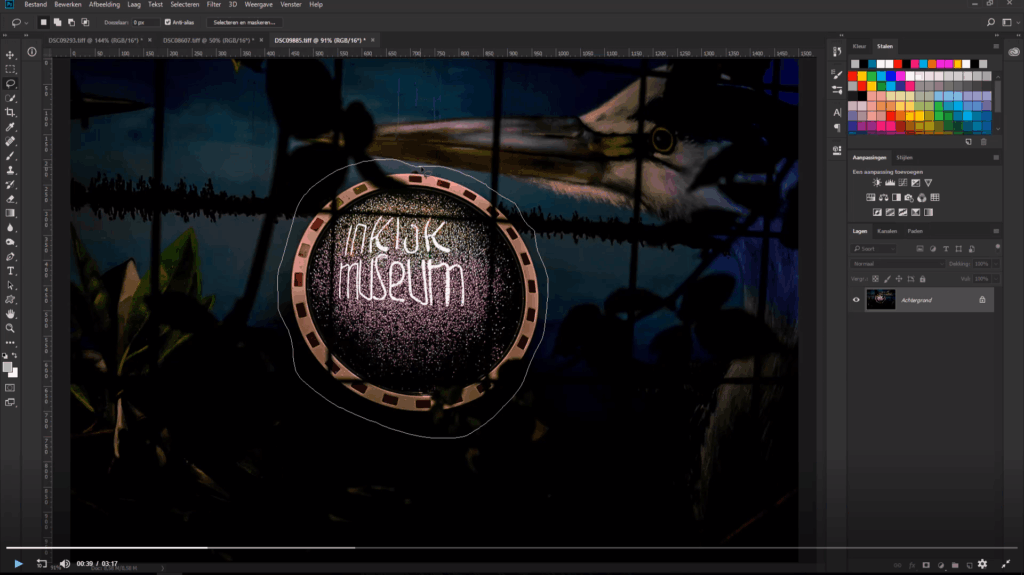This screenshot has height=575, width=1024.
Task: Select the Brush tool
Action: click(x=10, y=156)
